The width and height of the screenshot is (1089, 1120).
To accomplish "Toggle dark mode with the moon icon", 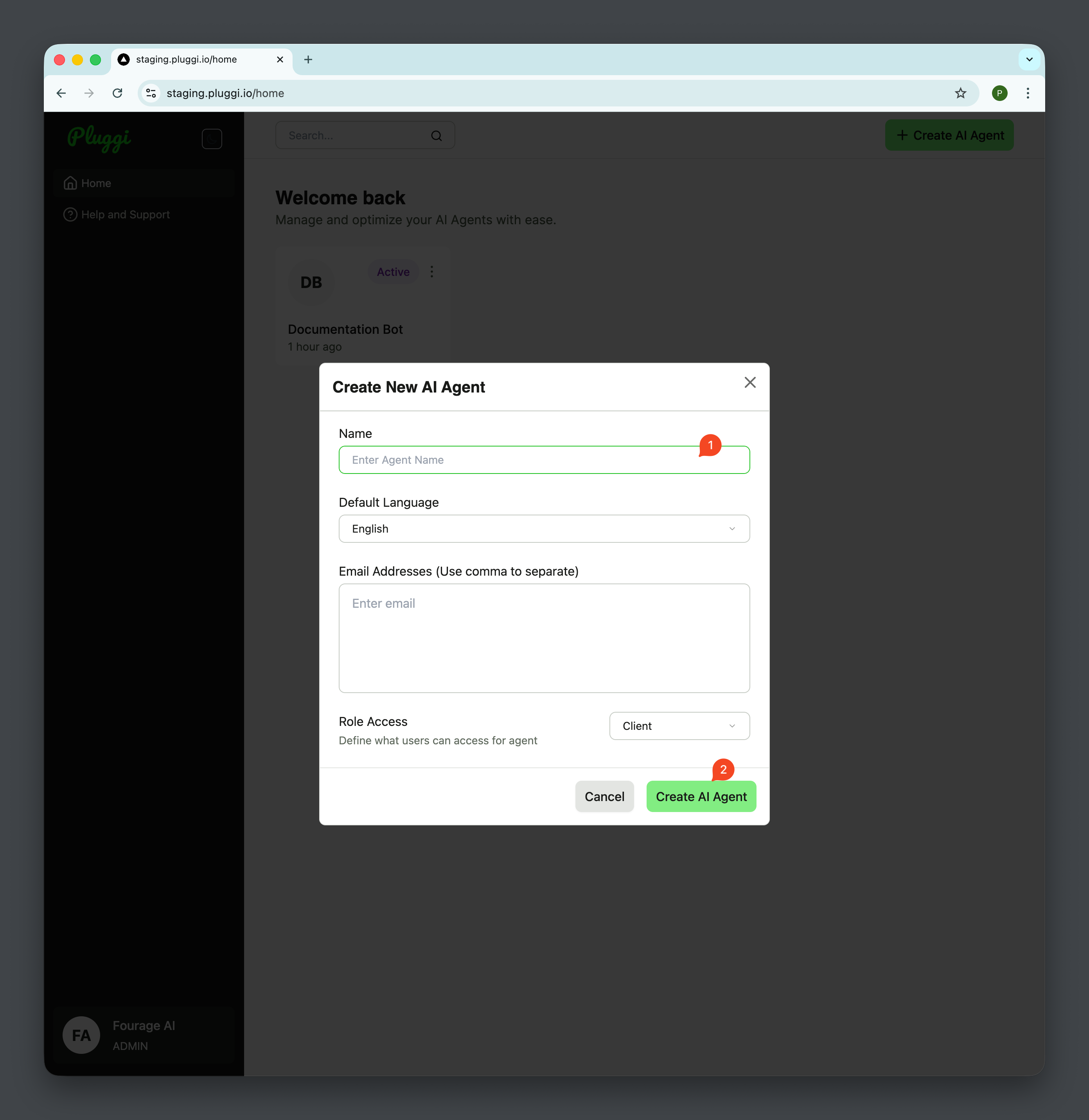I will tap(212, 139).
